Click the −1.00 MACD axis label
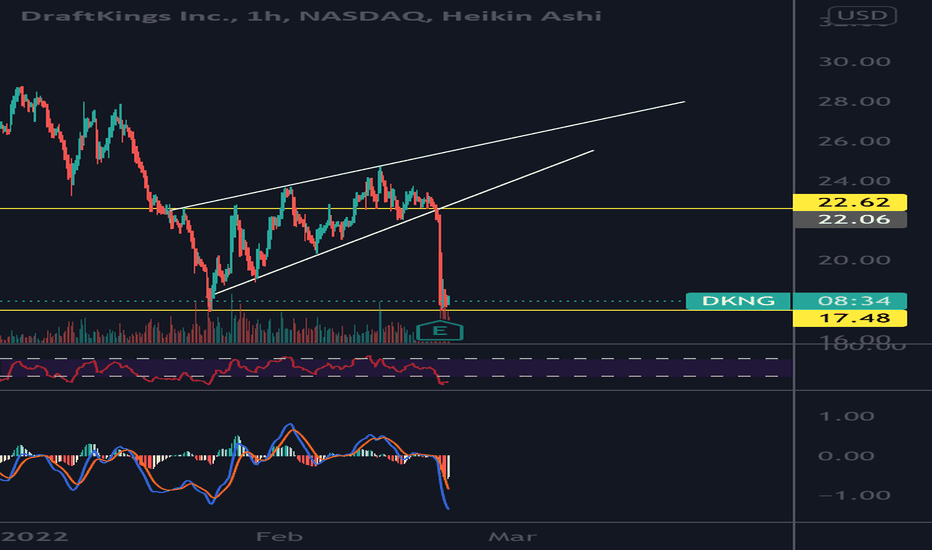 click(854, 495)
